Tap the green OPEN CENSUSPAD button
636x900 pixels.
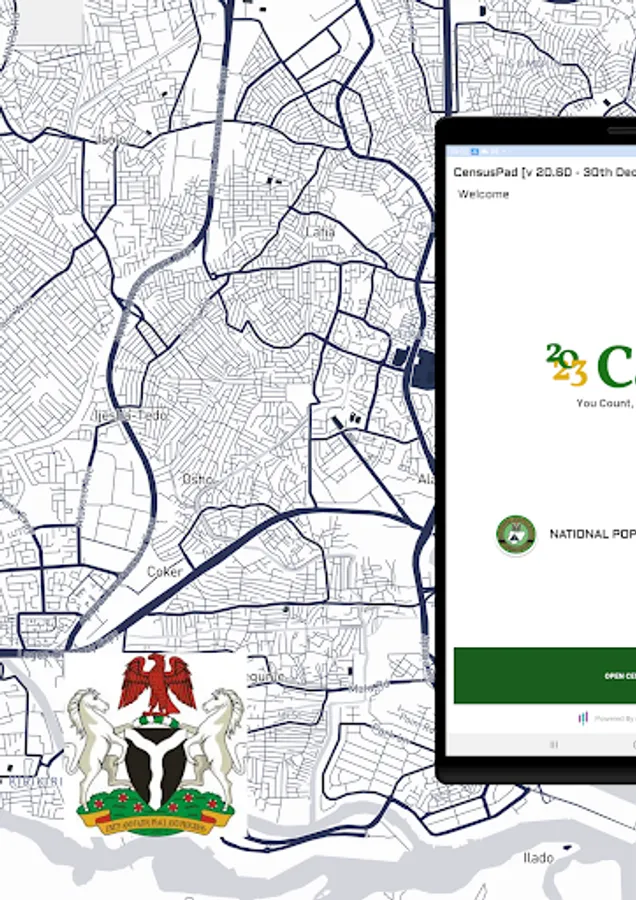pyautogui.click(x=545, y=676)
